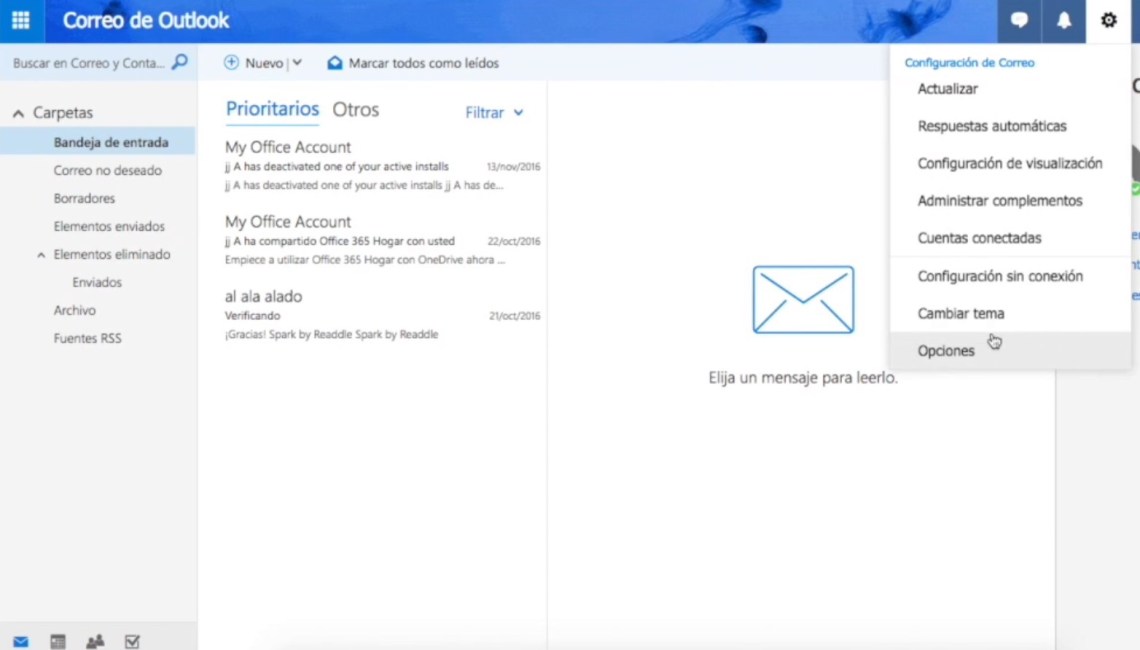Open the Calendar icon in bottom bar
1140x650 pixels.
point(58,641)
